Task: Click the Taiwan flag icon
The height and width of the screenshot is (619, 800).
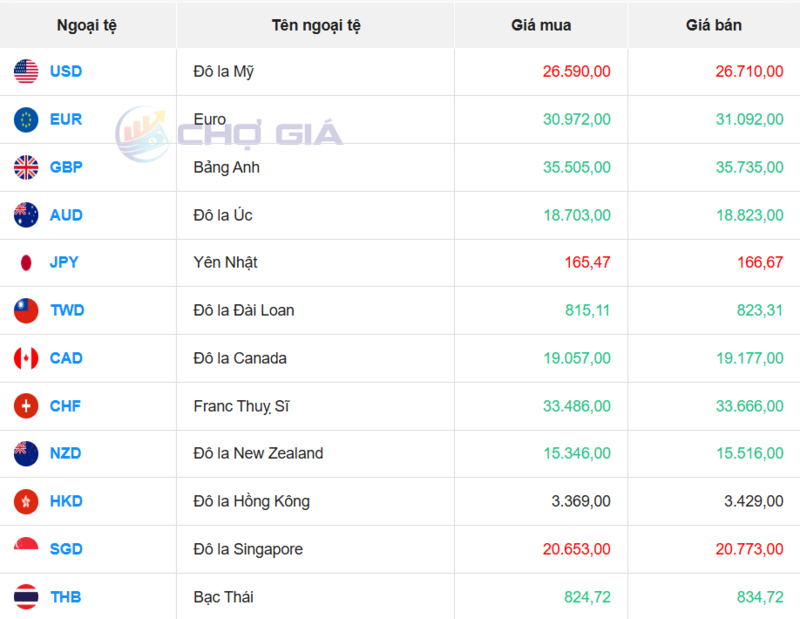Action: [x=26, y=310]
